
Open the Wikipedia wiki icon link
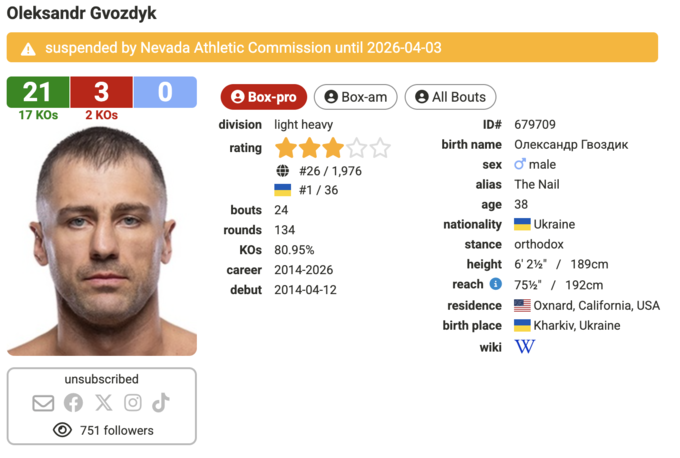coord(524,347)
